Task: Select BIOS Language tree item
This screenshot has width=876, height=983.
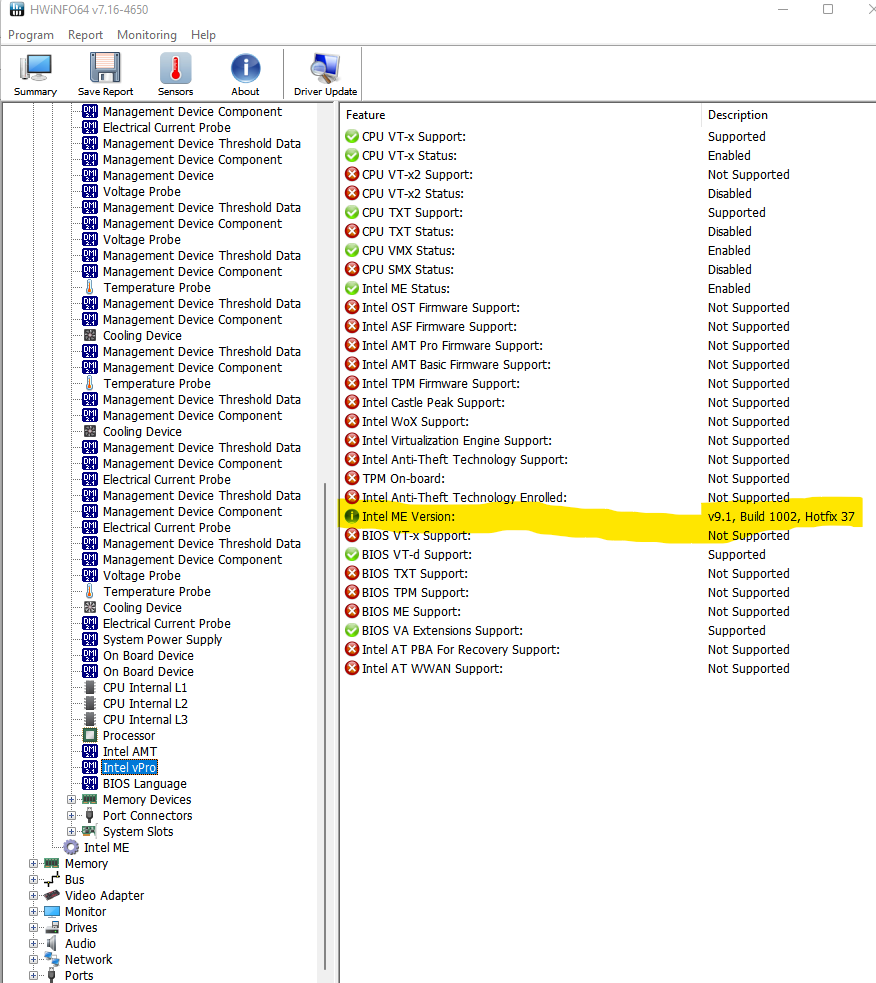Action: click(x=145, y=784)
